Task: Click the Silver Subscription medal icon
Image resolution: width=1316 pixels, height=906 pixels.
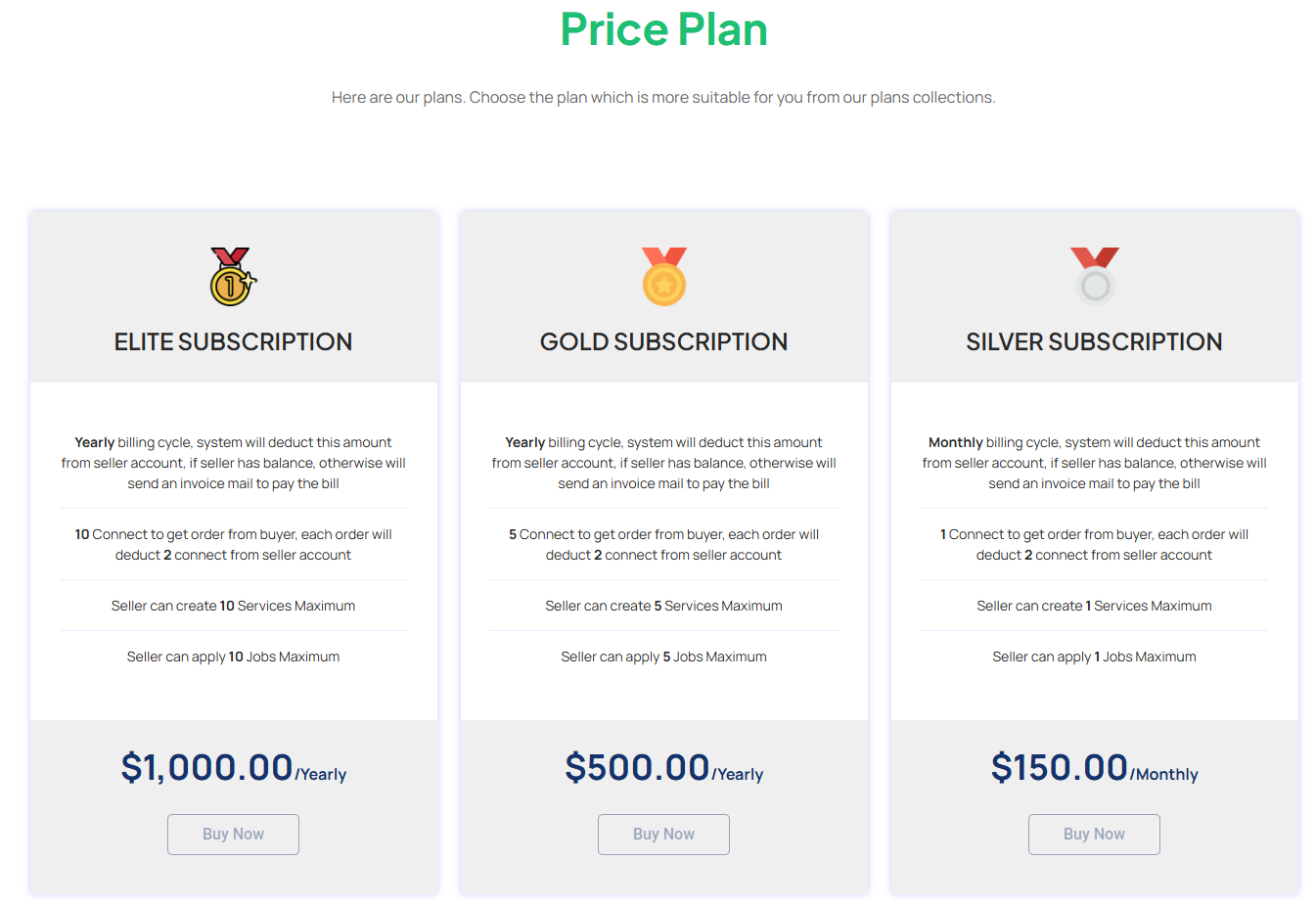Action: coord(1094,277)
